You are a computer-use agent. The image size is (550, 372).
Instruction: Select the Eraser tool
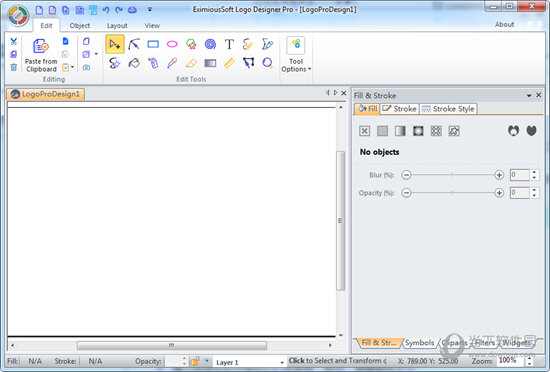pos(191,63)
